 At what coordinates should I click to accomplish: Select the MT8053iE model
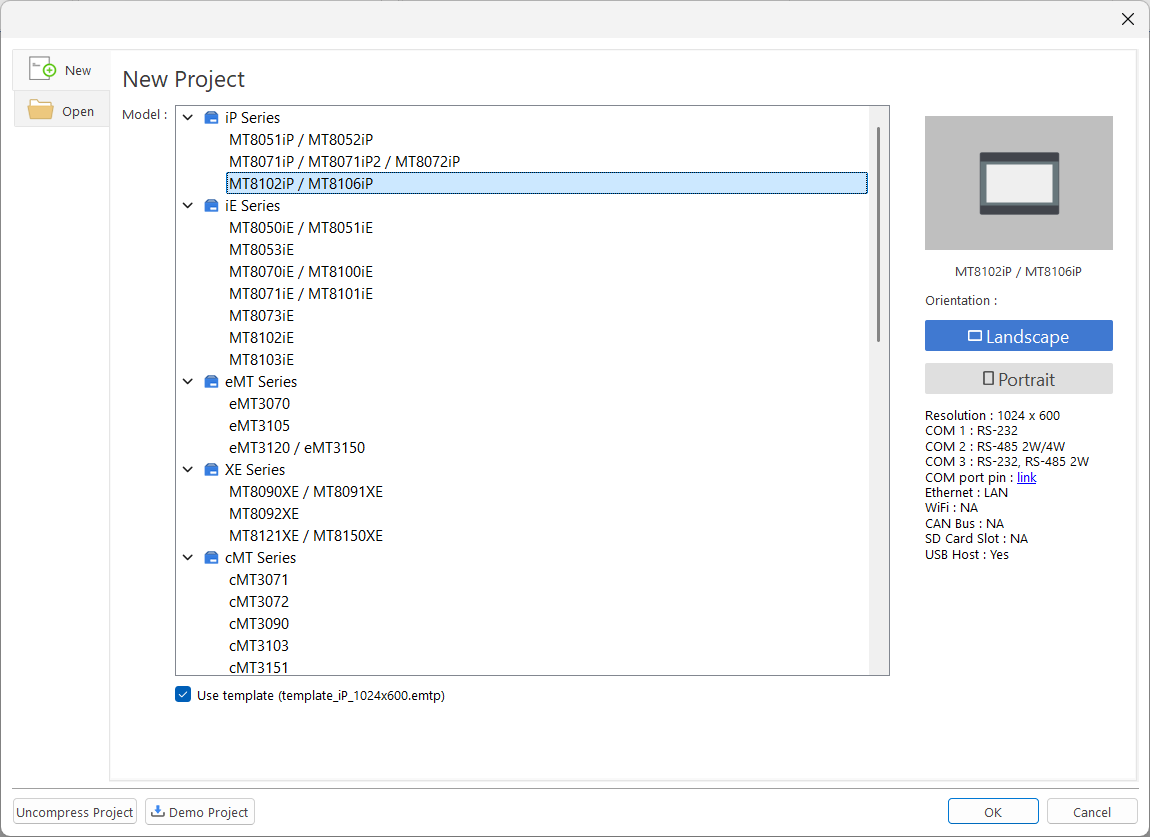coord(261,249)
